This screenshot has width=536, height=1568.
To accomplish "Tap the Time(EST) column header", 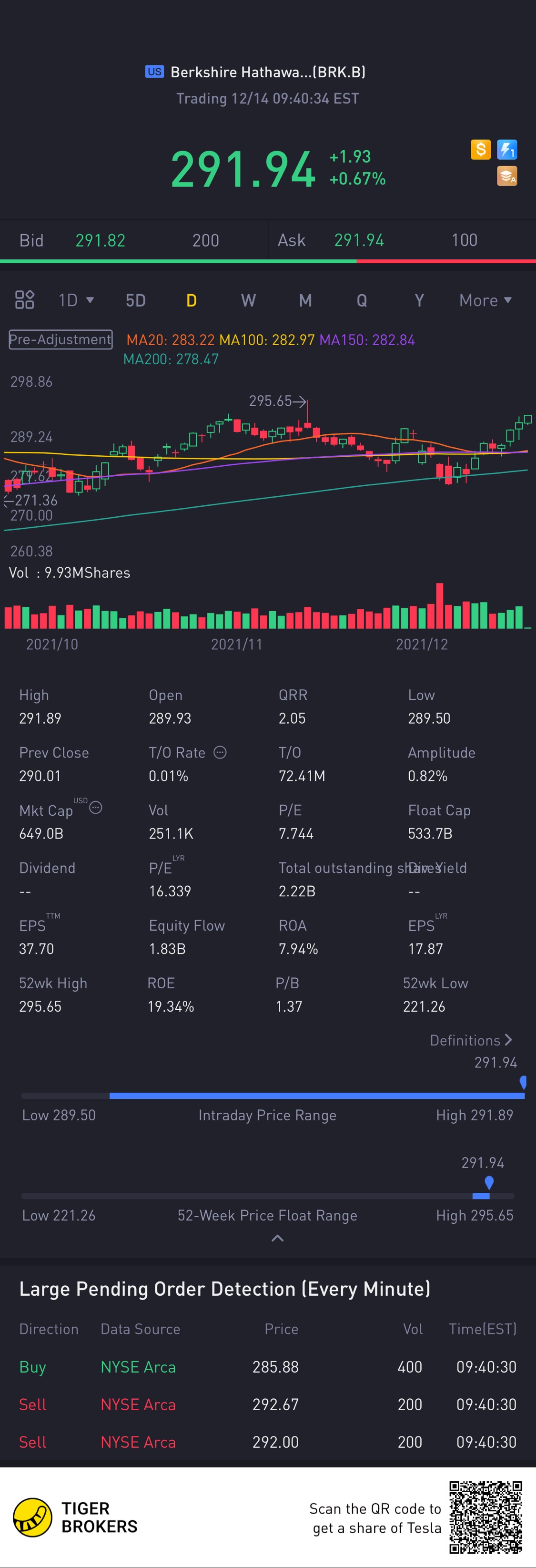I will click(483, 1329).
